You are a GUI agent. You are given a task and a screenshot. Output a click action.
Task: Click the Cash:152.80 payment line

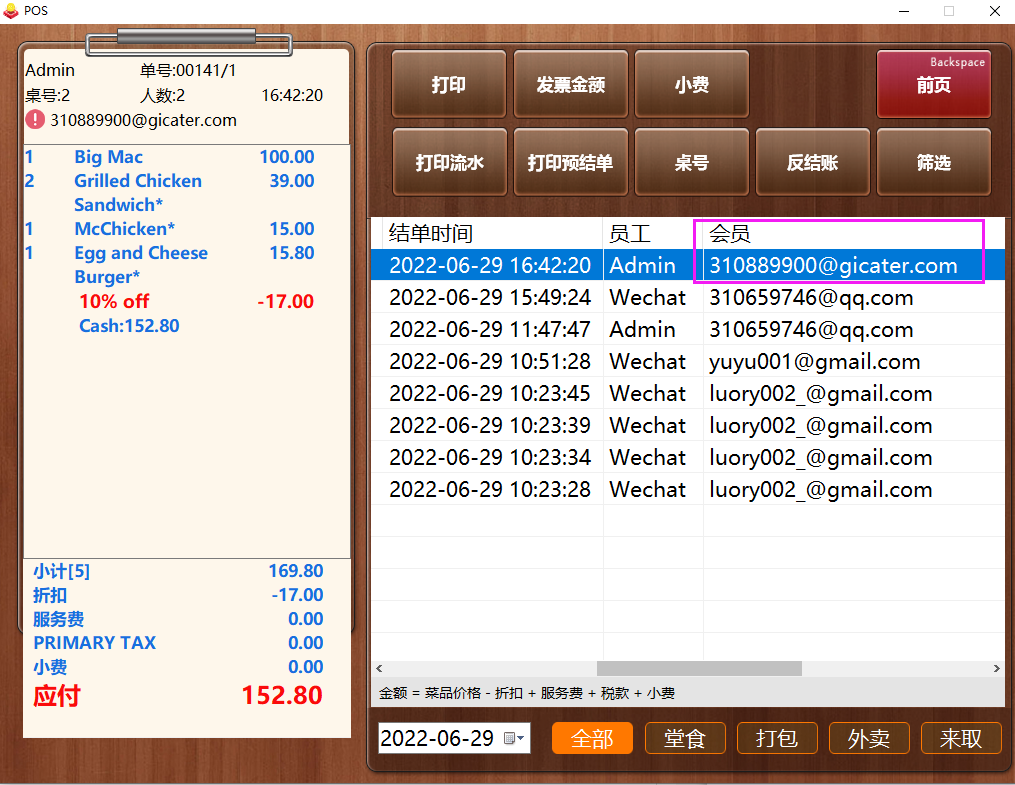[x=129, y=326]
